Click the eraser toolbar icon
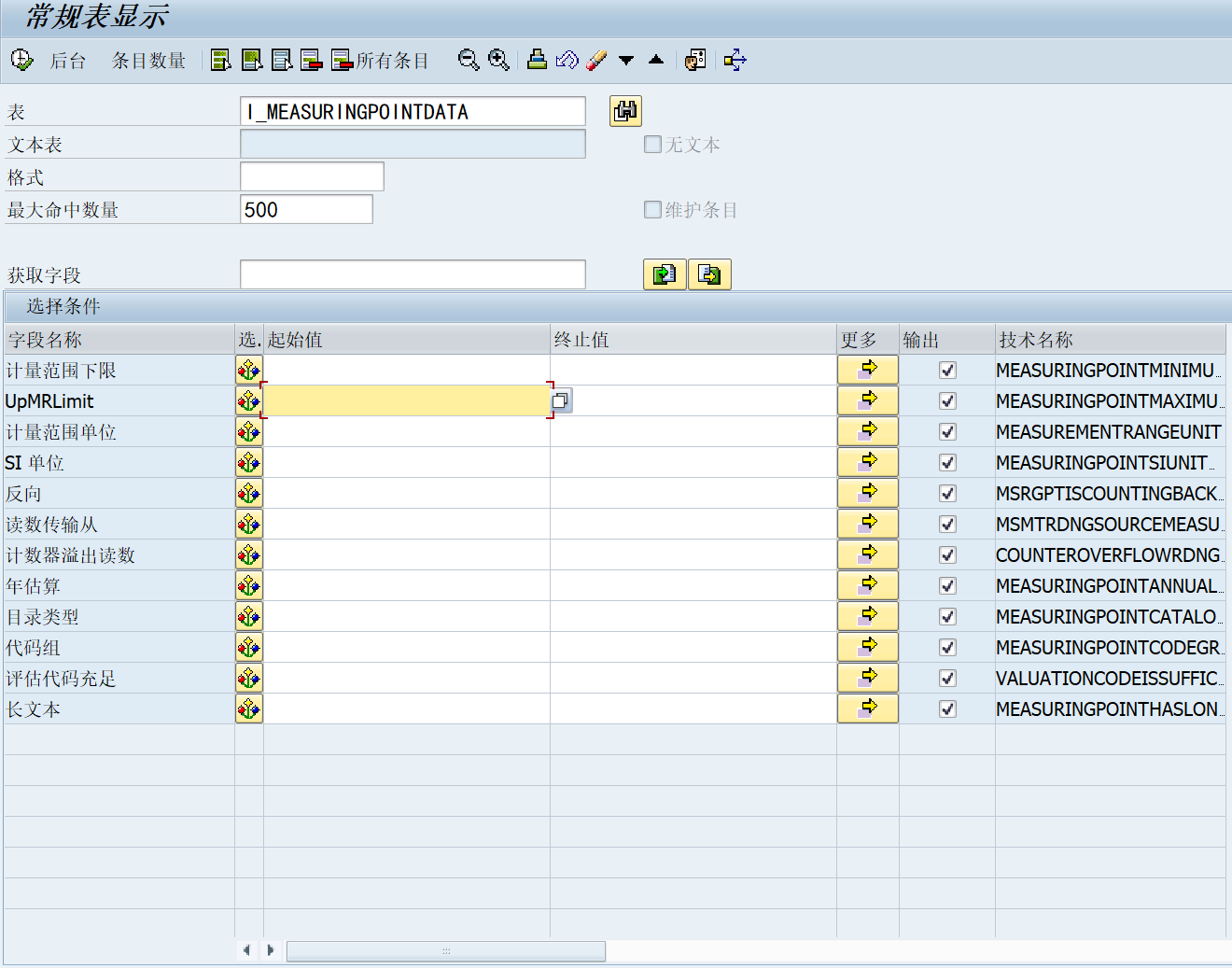Viewport: 1232px width, 968px height. click(x=596, y=61)
